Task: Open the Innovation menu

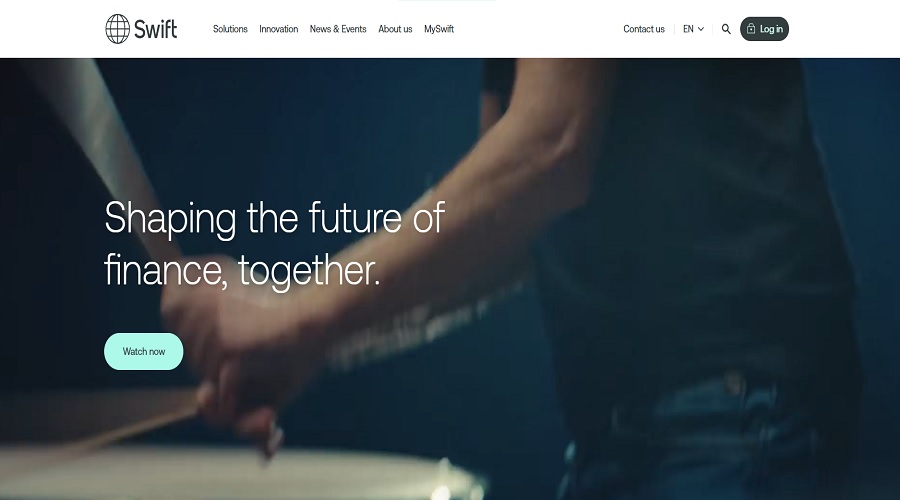Action: coord(278,29)
